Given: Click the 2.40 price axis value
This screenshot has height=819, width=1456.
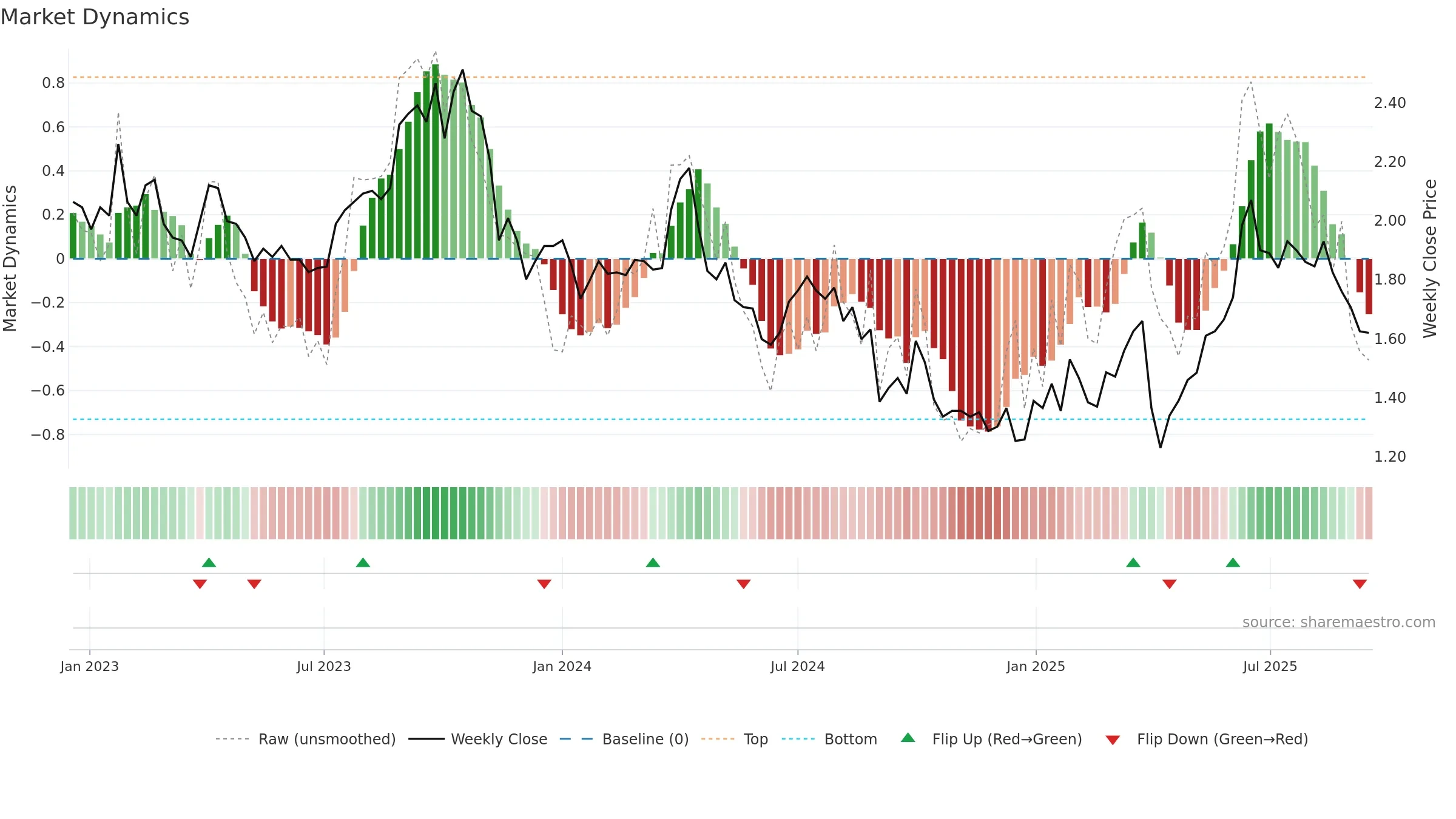Looking at the screenshot, I should coord(1390,103).
